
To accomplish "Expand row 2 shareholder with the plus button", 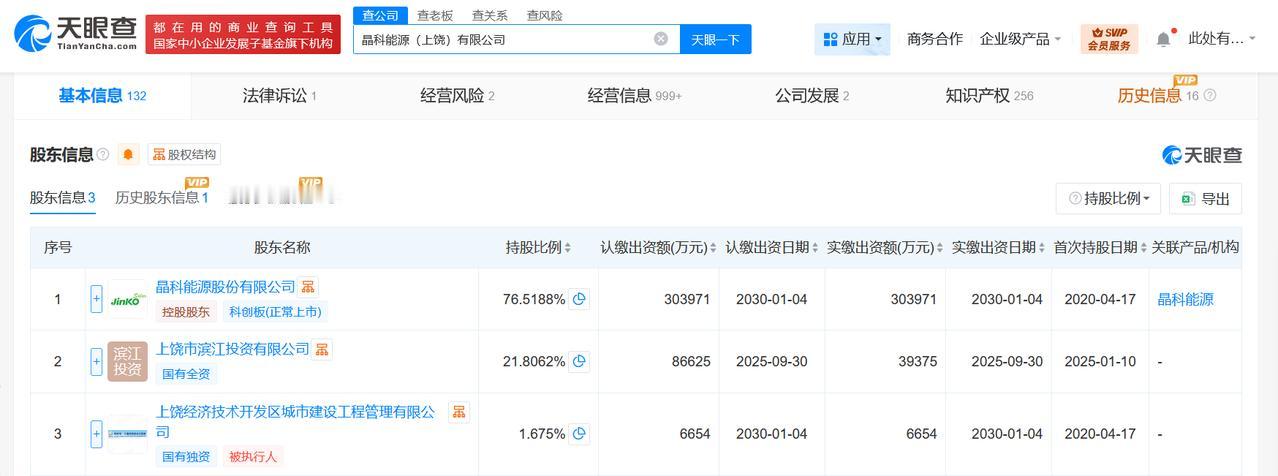I will (x=97, y=361).
